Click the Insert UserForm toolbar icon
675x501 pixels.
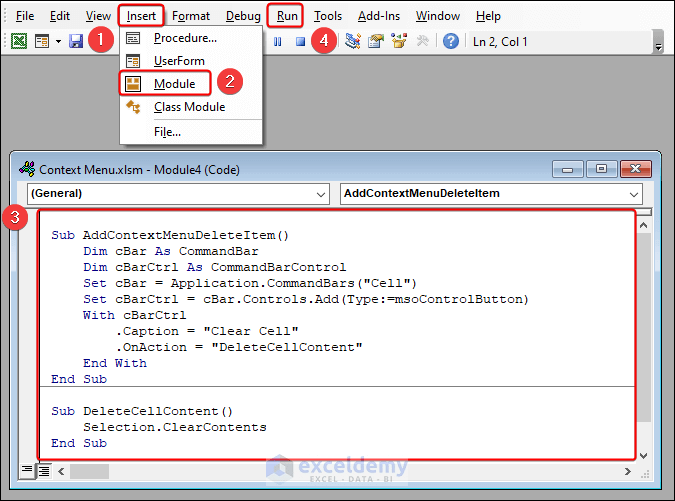coord(42,41)
